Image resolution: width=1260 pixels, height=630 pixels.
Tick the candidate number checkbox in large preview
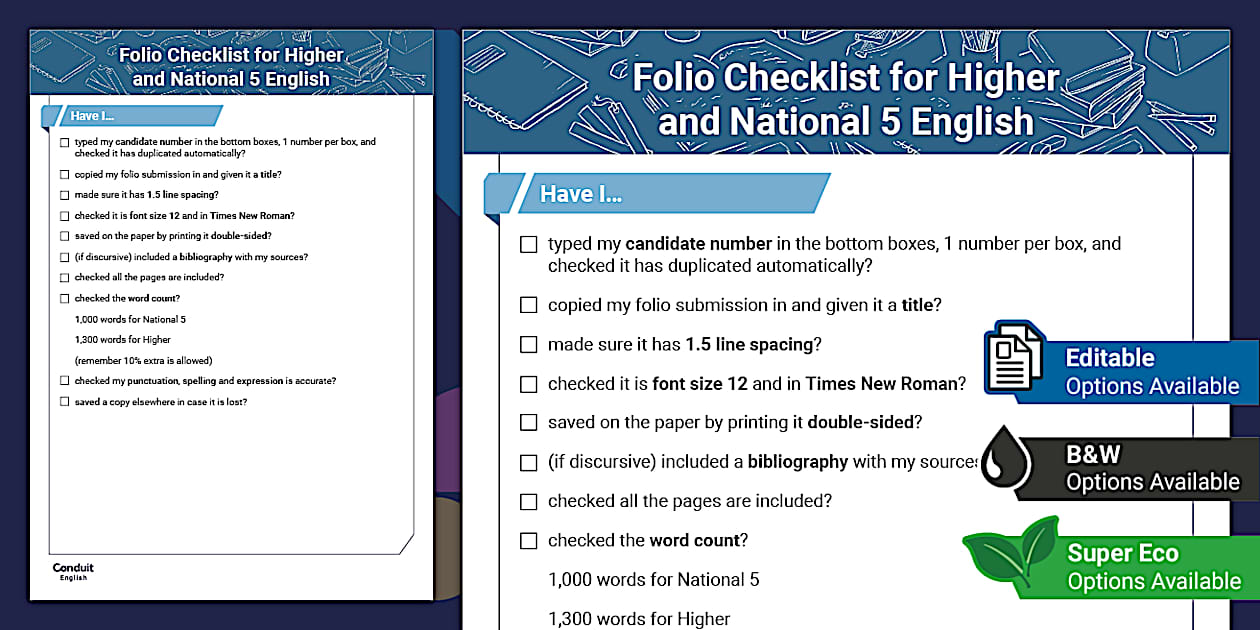(x=529, y=244)
